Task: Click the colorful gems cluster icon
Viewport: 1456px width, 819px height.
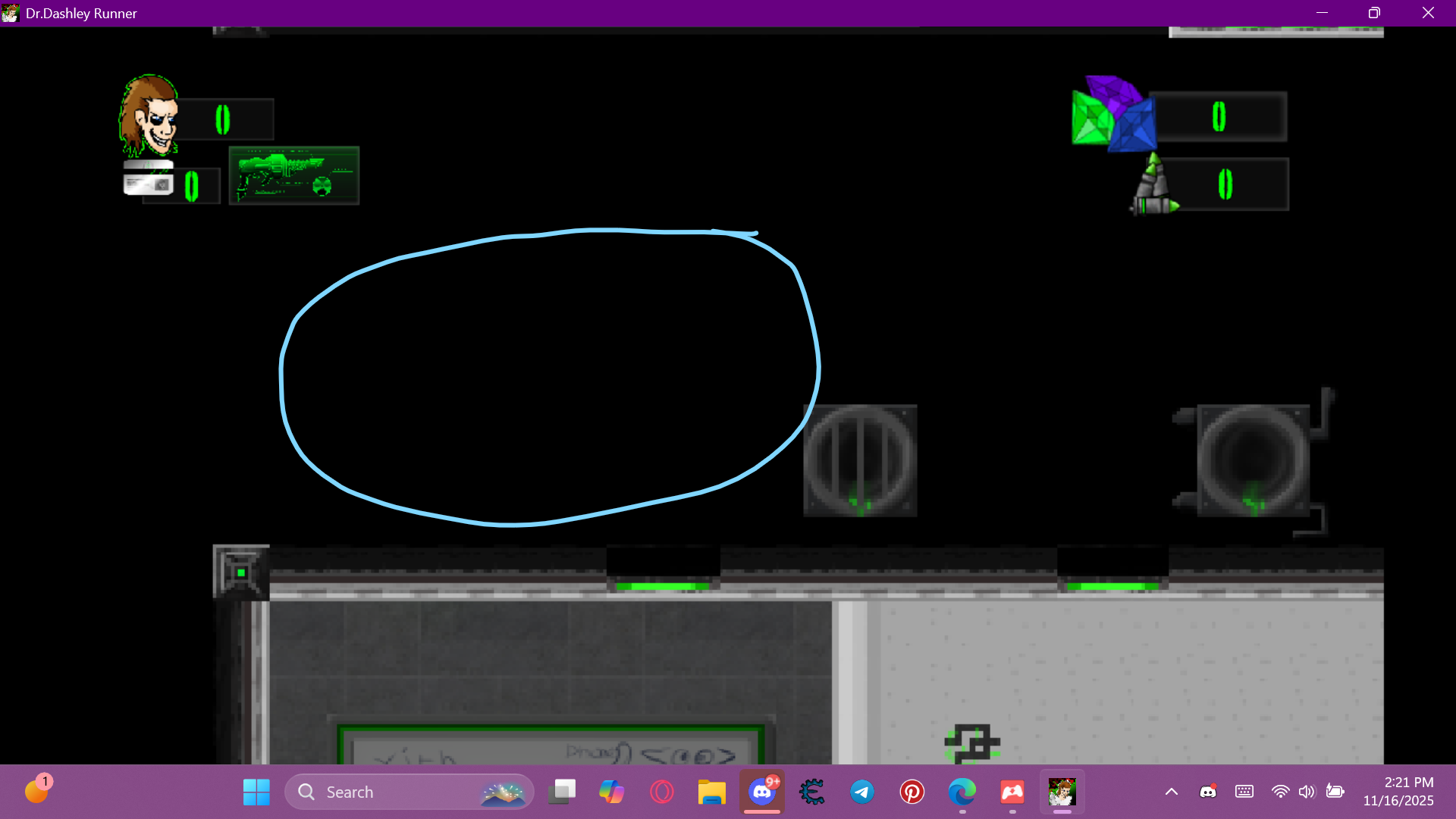Action: tap(1113, 114)
